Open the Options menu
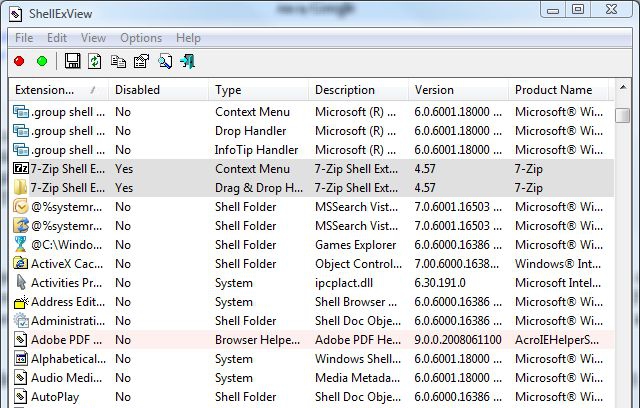This screenshot has height=408, width=640. 141,38
